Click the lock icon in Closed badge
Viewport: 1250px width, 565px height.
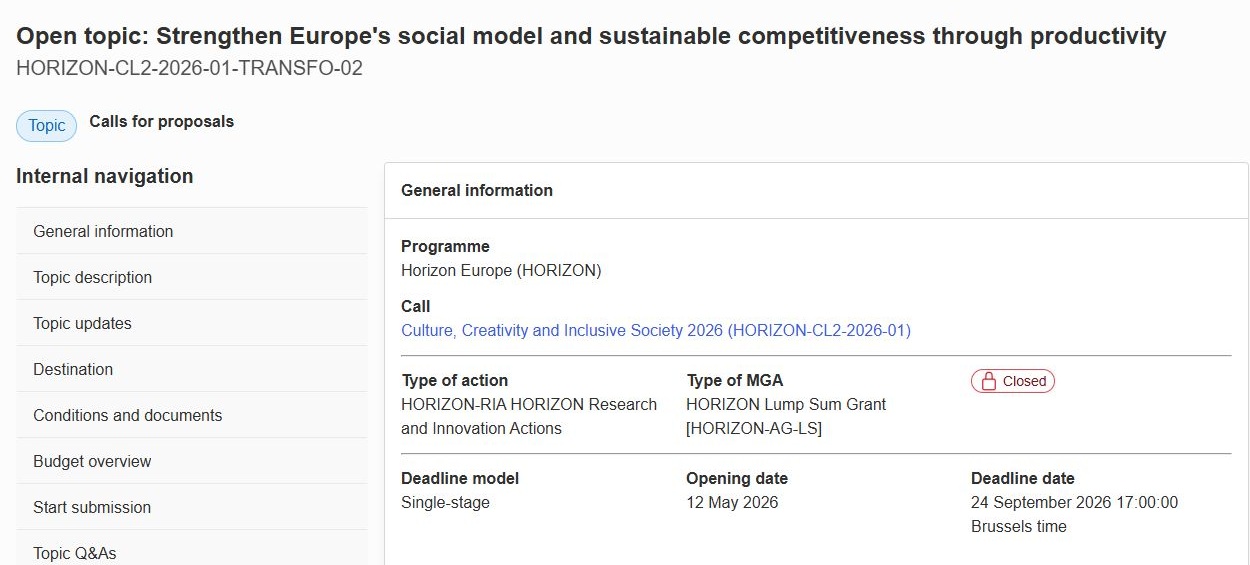coord(989,381)
